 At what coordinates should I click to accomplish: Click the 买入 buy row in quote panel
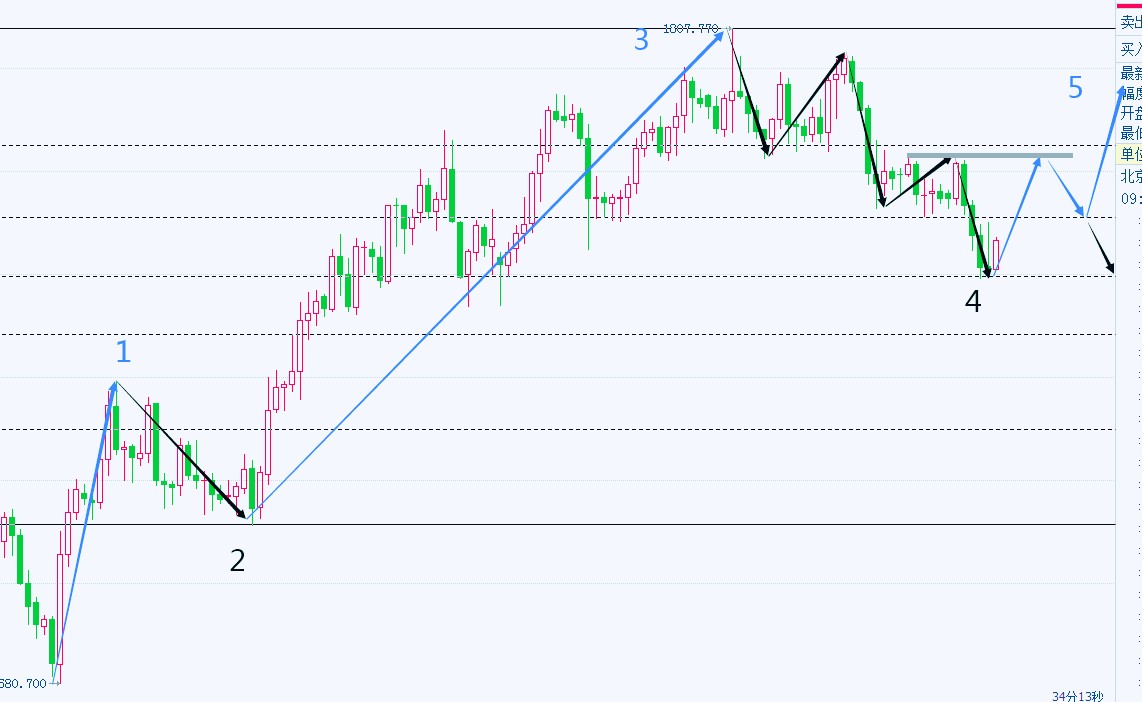pyautogui.click(x=1130, y=49)
